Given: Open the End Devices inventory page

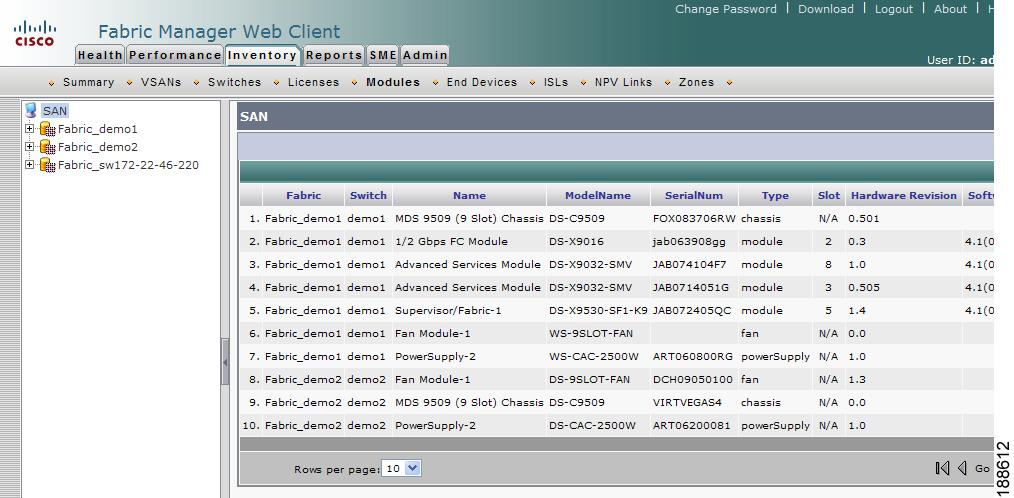Looking at the screenshot, I should pyautogui.click(x=482, y=82).
